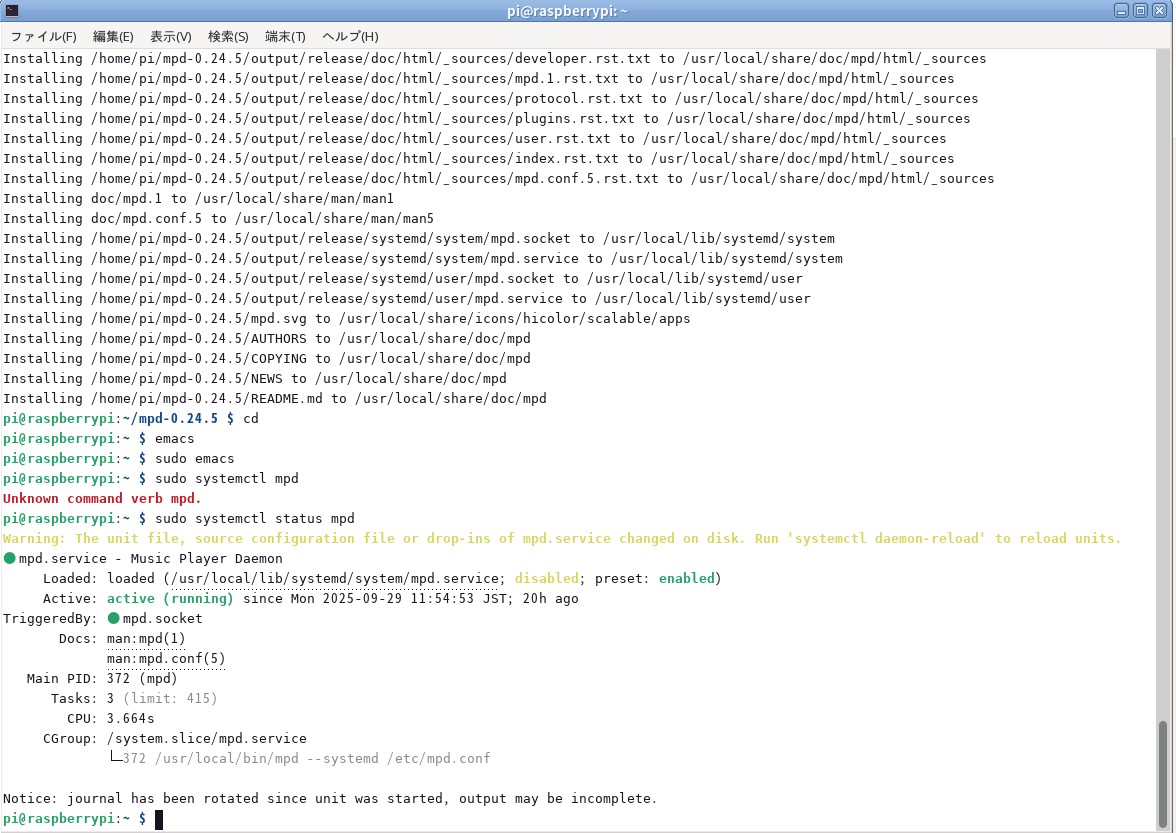Open the 編集(E) menu
Viewport: 1176px width, 833px height.
tap(112, 36)
